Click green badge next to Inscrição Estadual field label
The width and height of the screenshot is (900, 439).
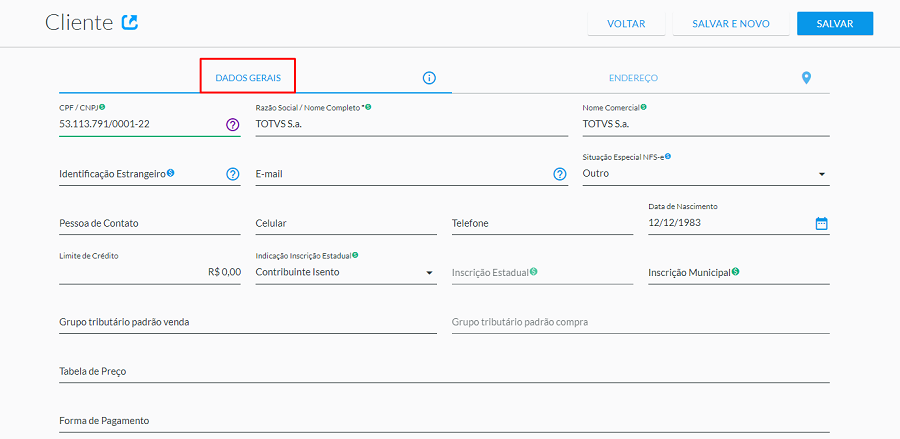533,271
